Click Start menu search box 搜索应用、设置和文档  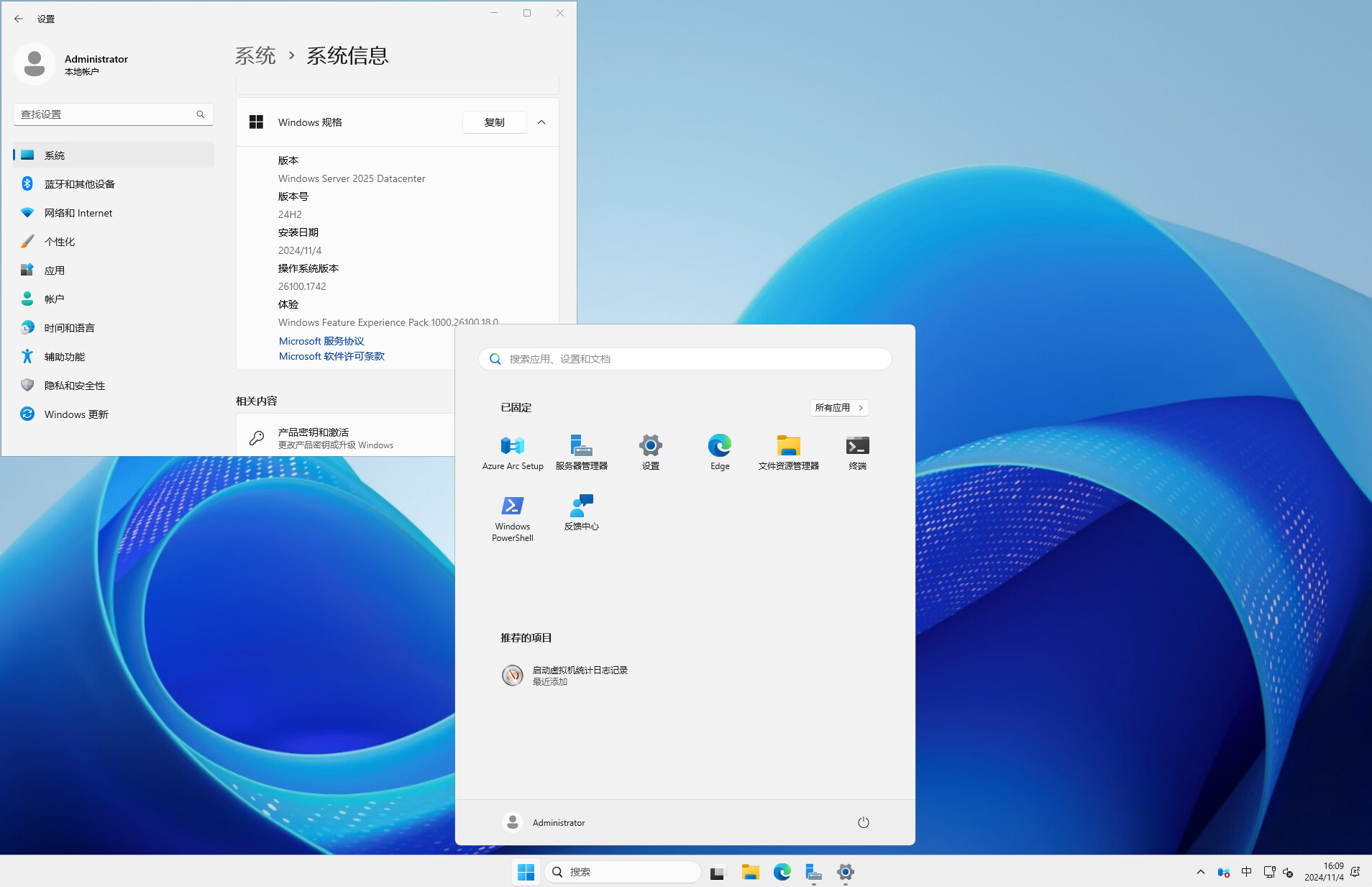point(685,359)
